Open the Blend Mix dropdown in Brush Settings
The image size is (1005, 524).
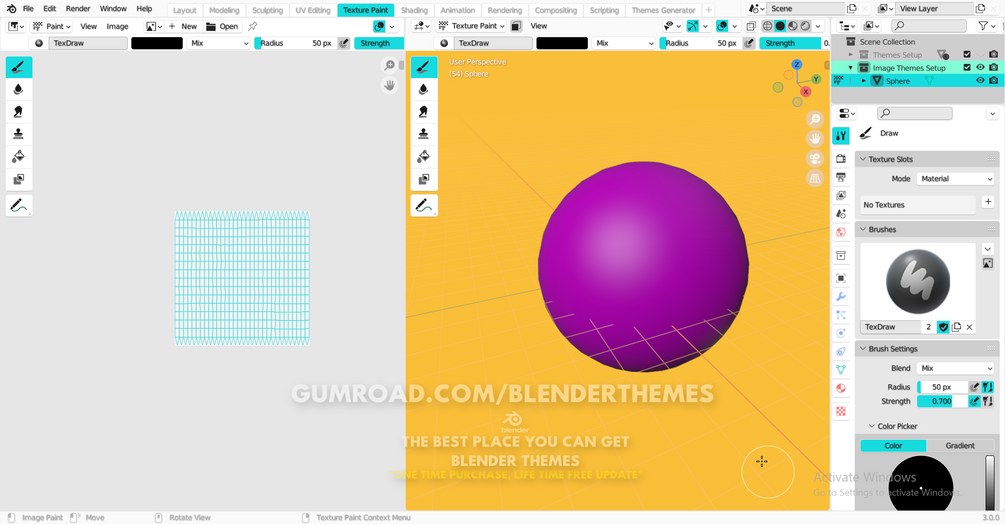[956, 368]
